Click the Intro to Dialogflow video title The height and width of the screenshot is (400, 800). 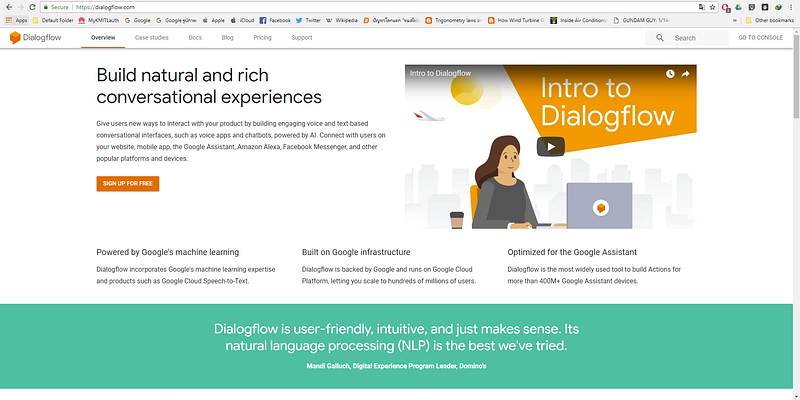[x=440, y=73]
